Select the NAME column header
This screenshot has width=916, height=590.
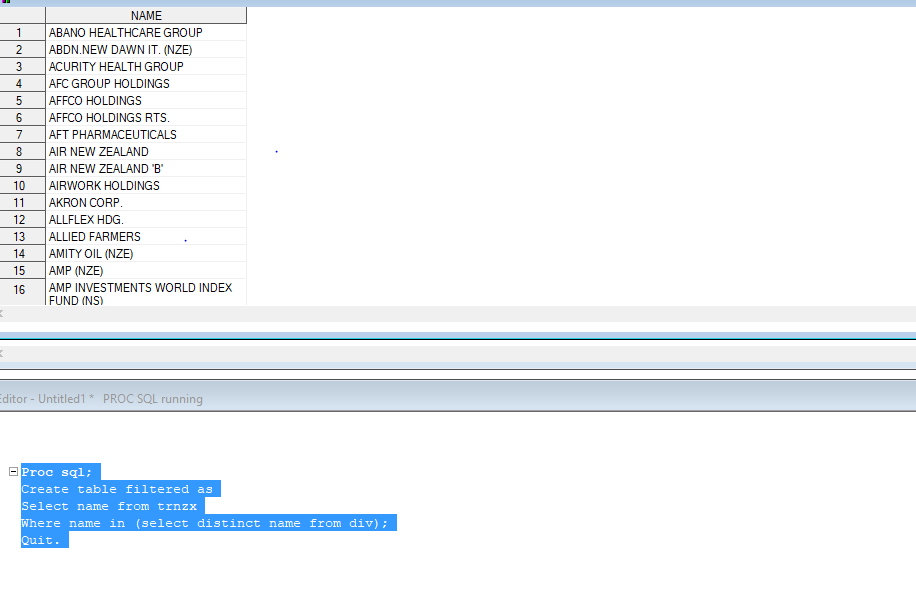tap(146, 15)
